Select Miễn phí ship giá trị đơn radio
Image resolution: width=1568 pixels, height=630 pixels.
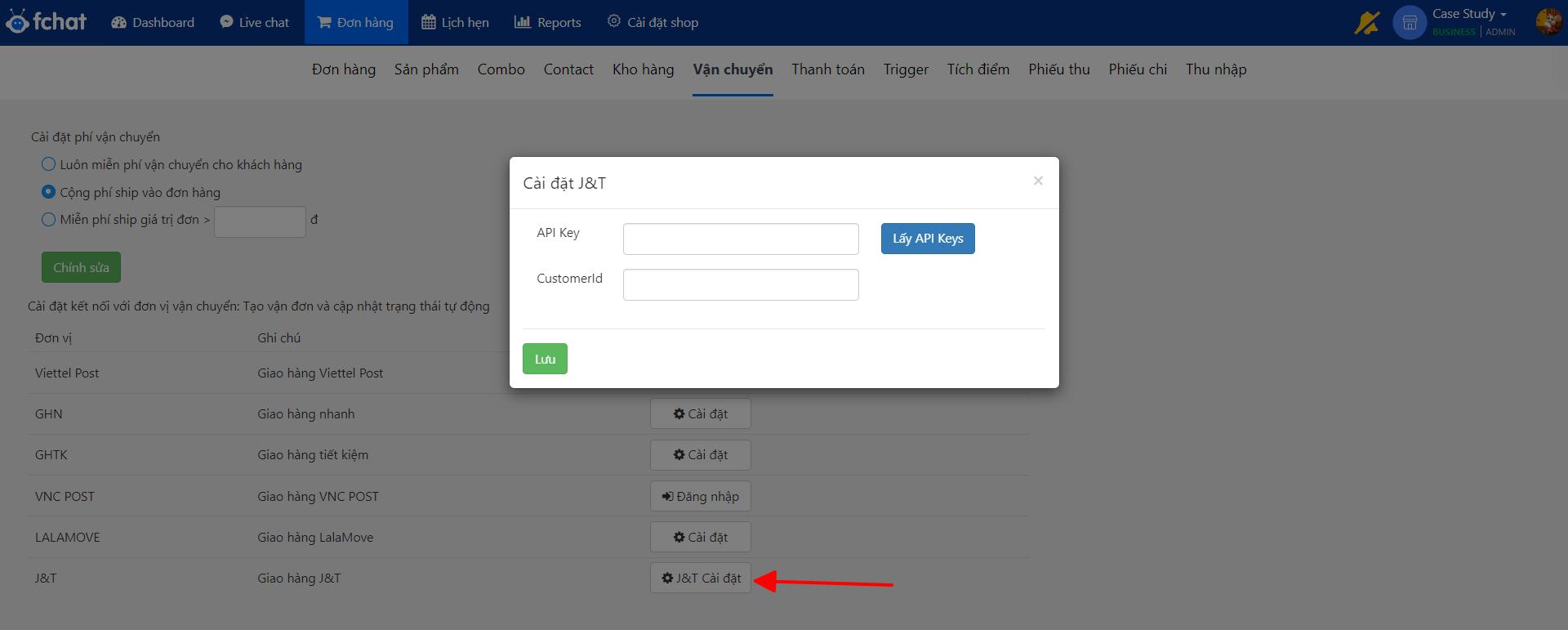coord(49,219)
